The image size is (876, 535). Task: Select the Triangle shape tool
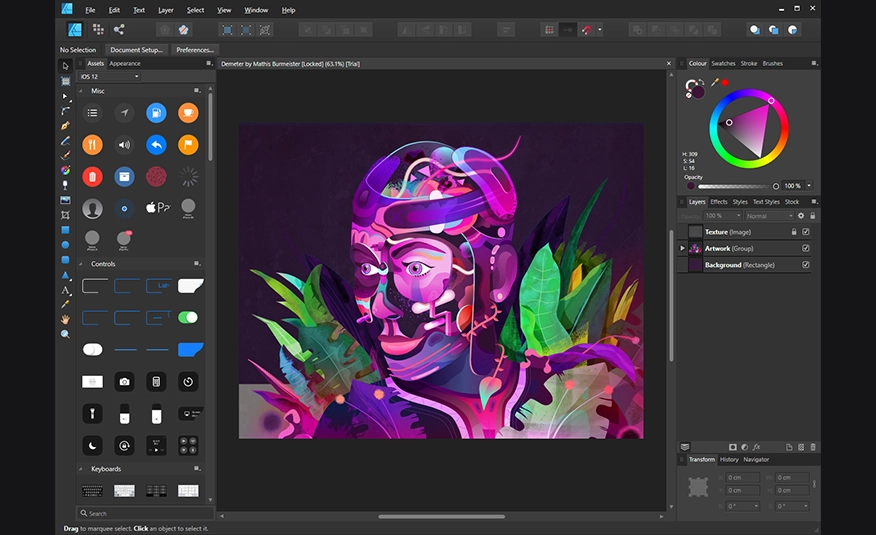point(65,275)
